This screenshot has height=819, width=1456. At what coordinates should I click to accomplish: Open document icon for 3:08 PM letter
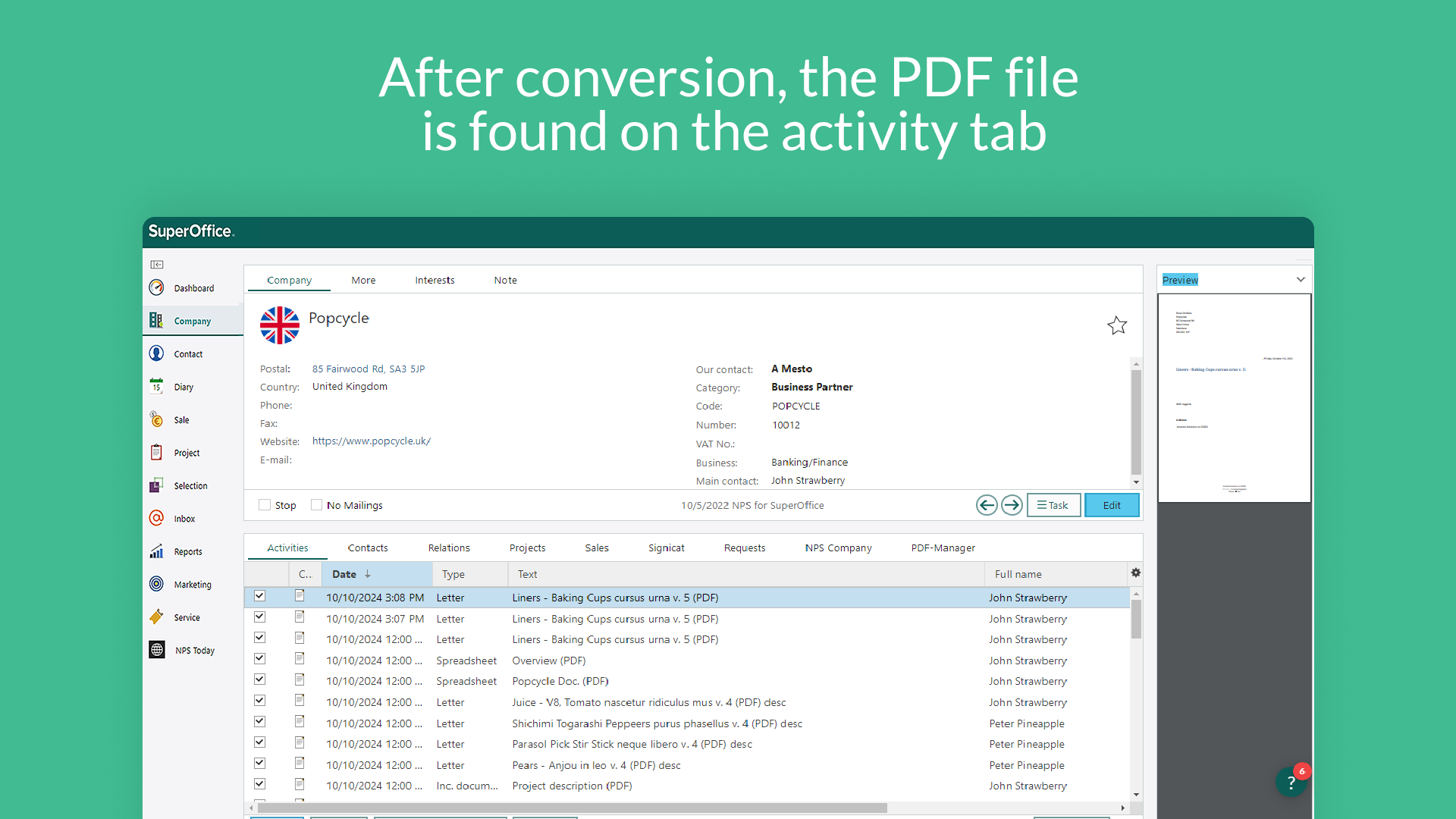click(300, 596)
